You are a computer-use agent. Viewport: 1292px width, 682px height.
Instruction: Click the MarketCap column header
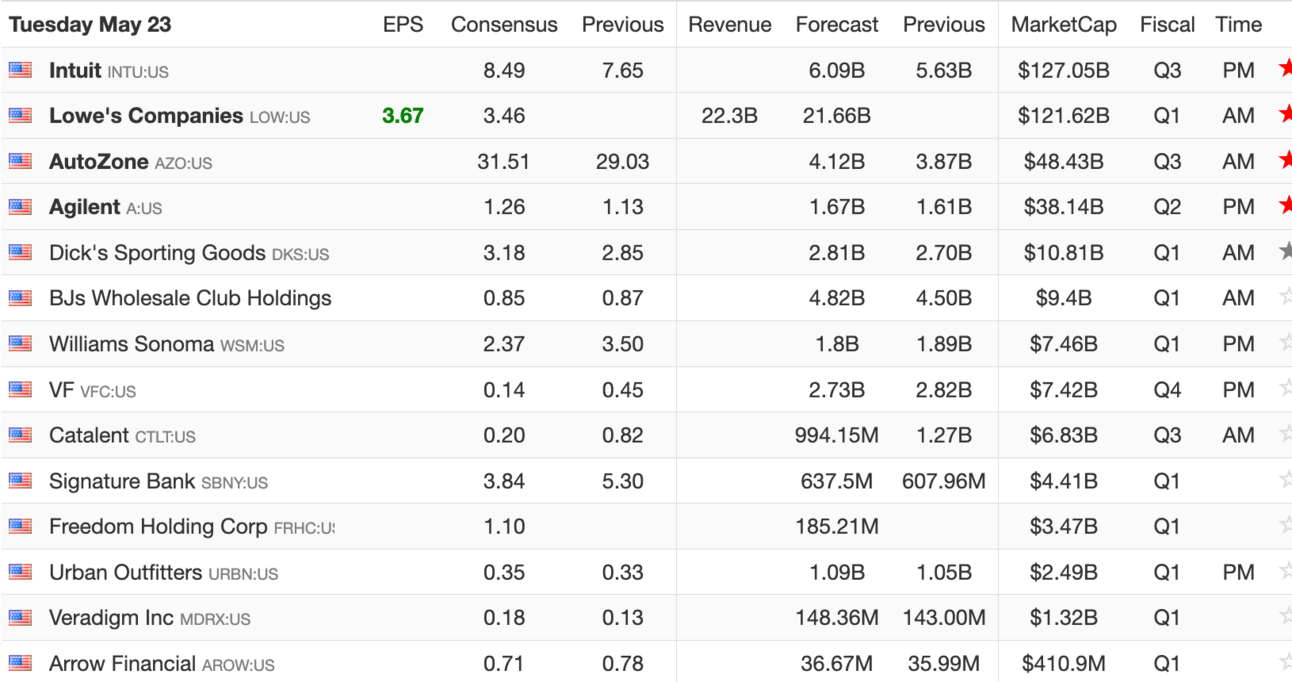point(1064,25)
